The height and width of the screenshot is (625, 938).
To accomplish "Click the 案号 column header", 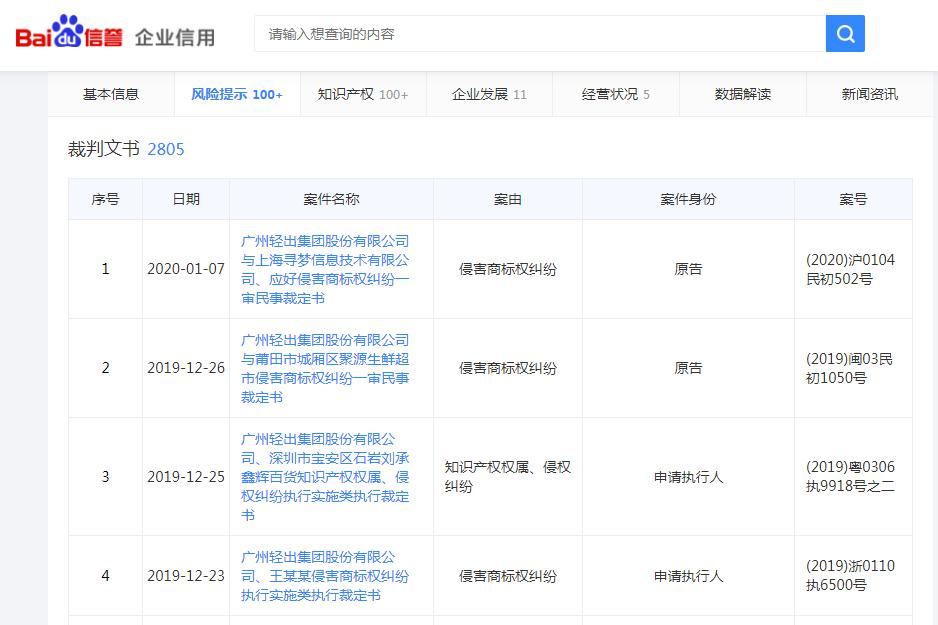I will pos(853,198).
